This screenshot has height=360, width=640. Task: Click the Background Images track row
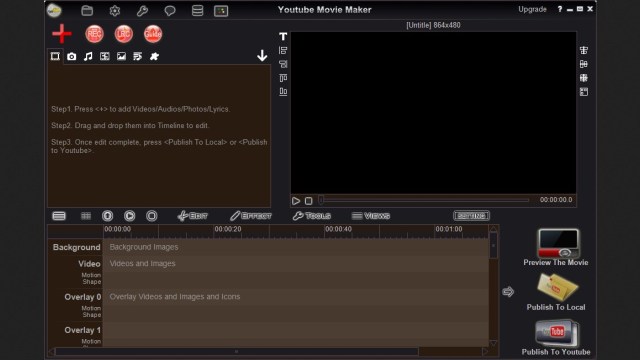(296, 247)
